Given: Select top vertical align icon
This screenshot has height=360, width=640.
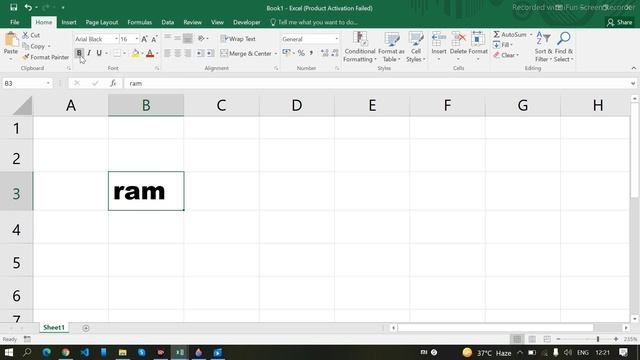Looking at the screenshot, I should (167, 38).
